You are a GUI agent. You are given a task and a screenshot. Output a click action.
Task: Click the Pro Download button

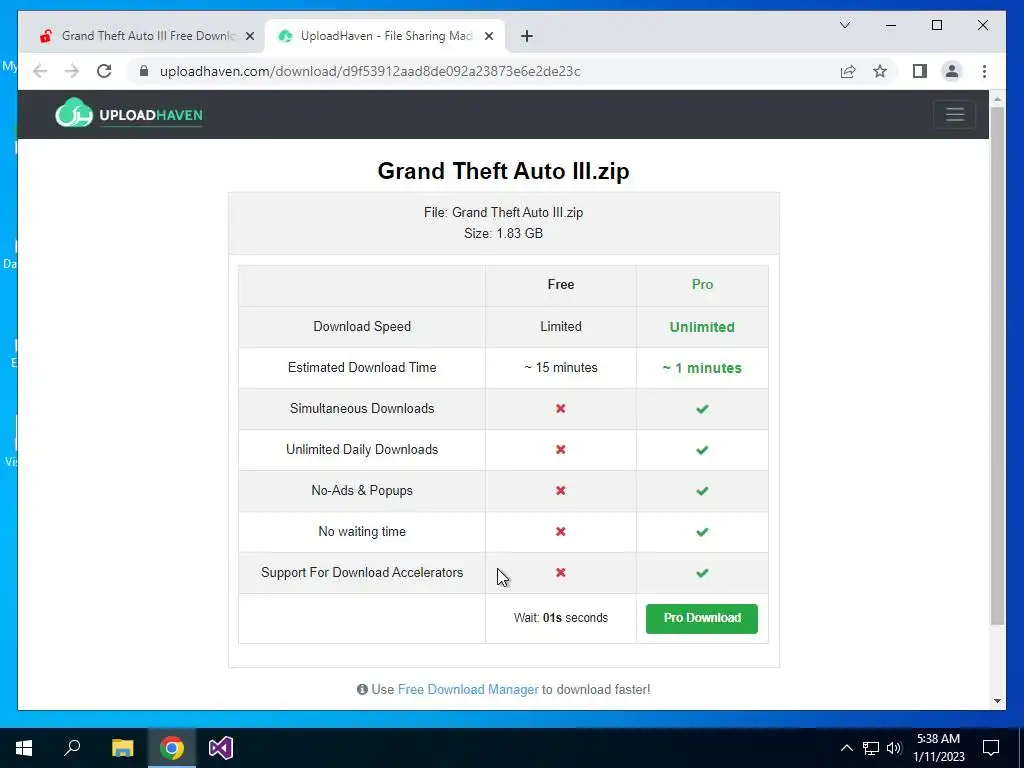701,618
